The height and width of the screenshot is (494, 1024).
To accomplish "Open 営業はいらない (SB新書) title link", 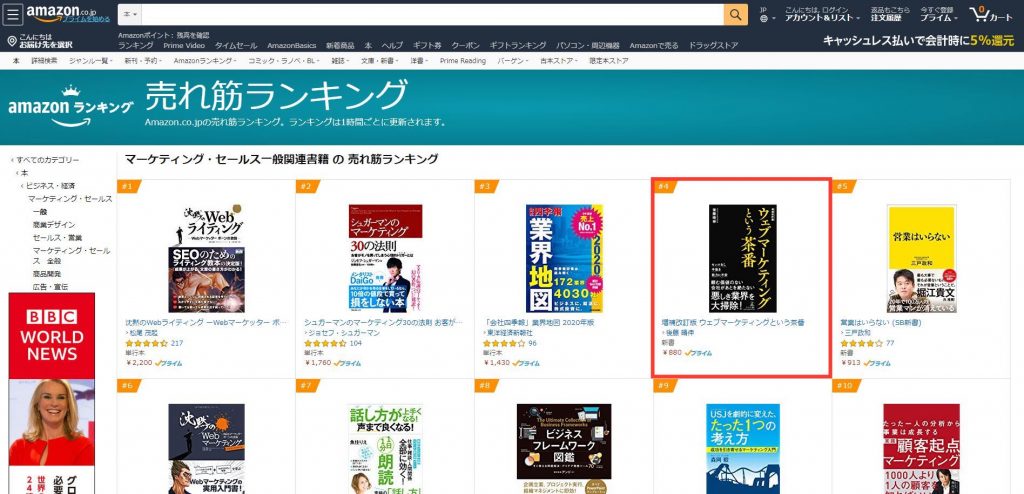I will (x=879, y=323).
